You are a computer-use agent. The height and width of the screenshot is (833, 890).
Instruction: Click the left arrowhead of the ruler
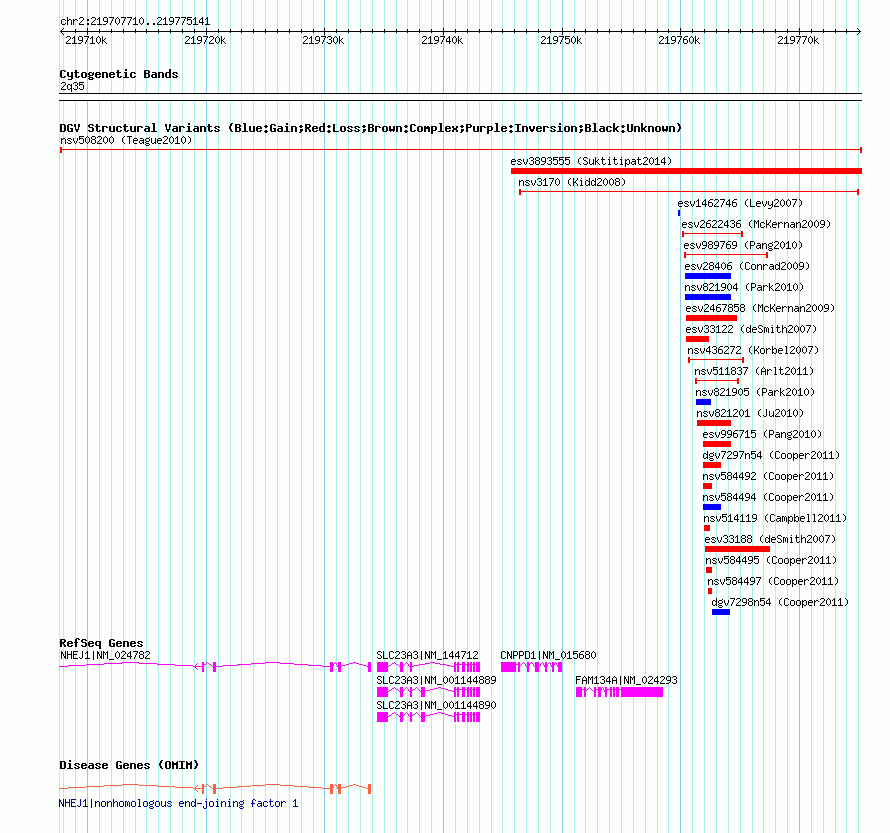(x=62, y=32)
